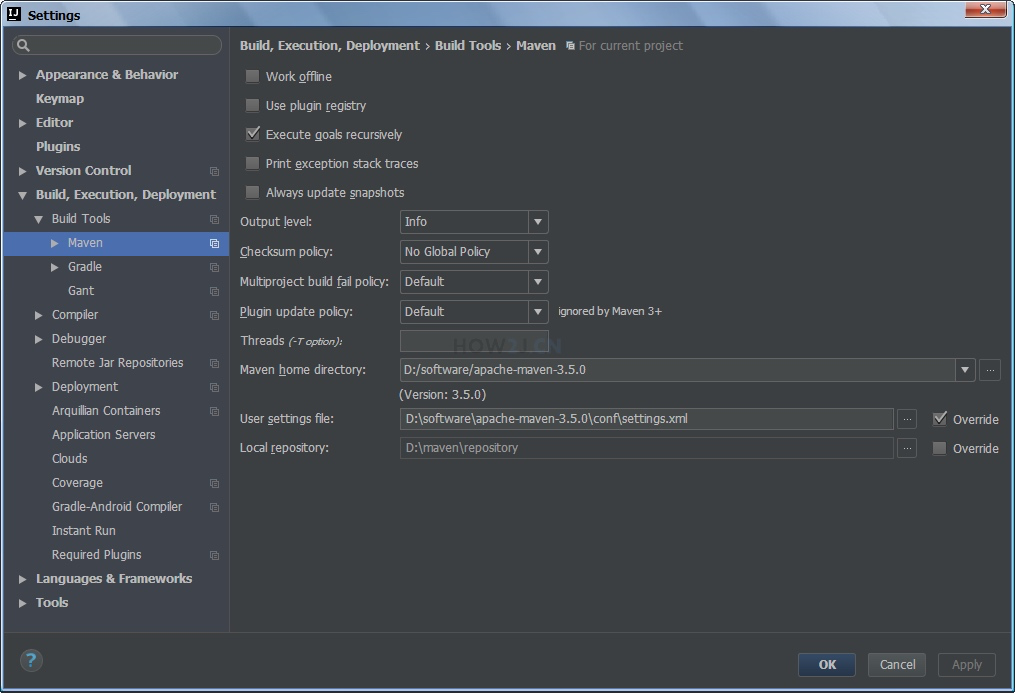Select Keymap in the settings tree
The image size is (1015, 693).
(x=60, y=98)
